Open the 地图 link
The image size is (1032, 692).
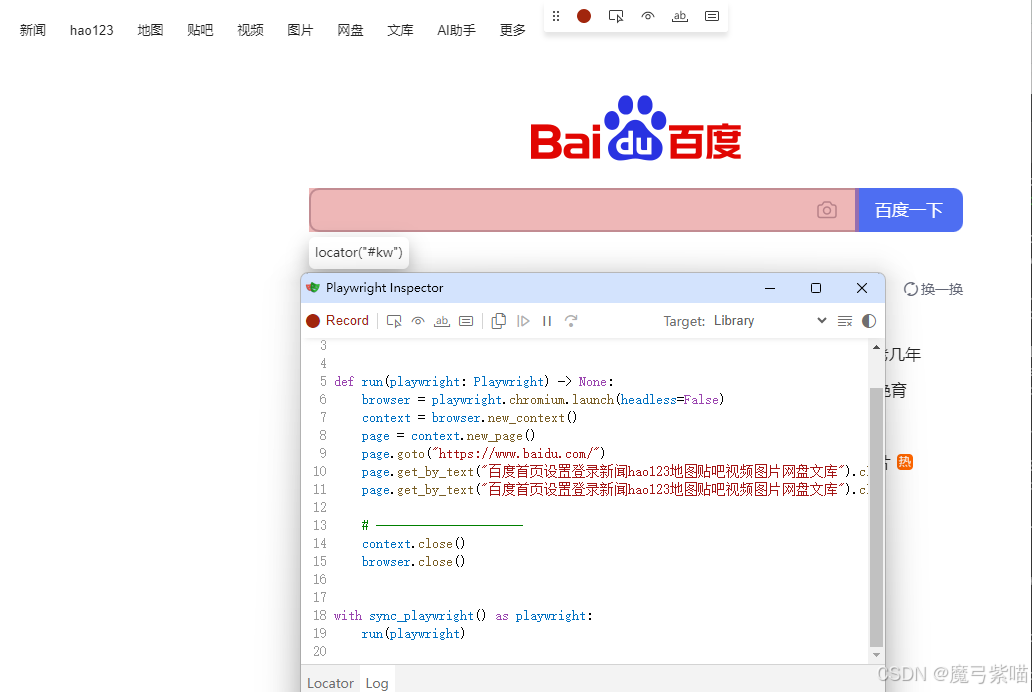150,30
